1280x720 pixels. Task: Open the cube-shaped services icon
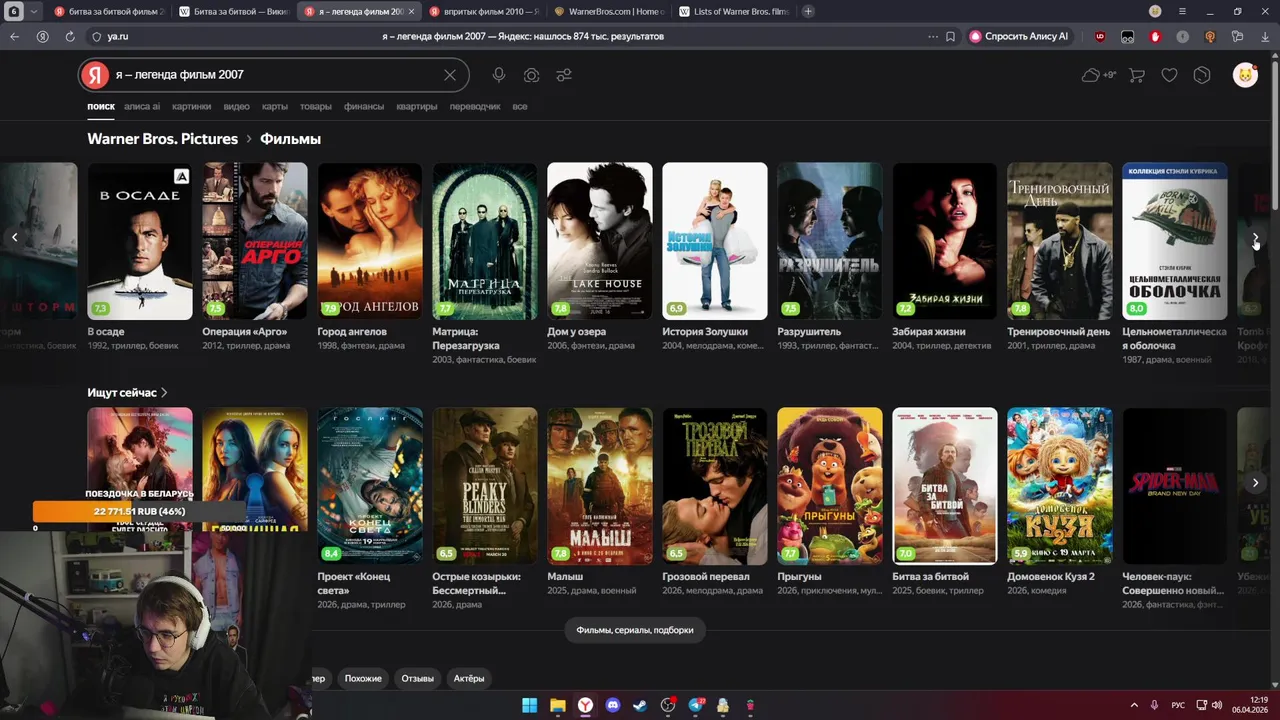[x=1202, y=75]
